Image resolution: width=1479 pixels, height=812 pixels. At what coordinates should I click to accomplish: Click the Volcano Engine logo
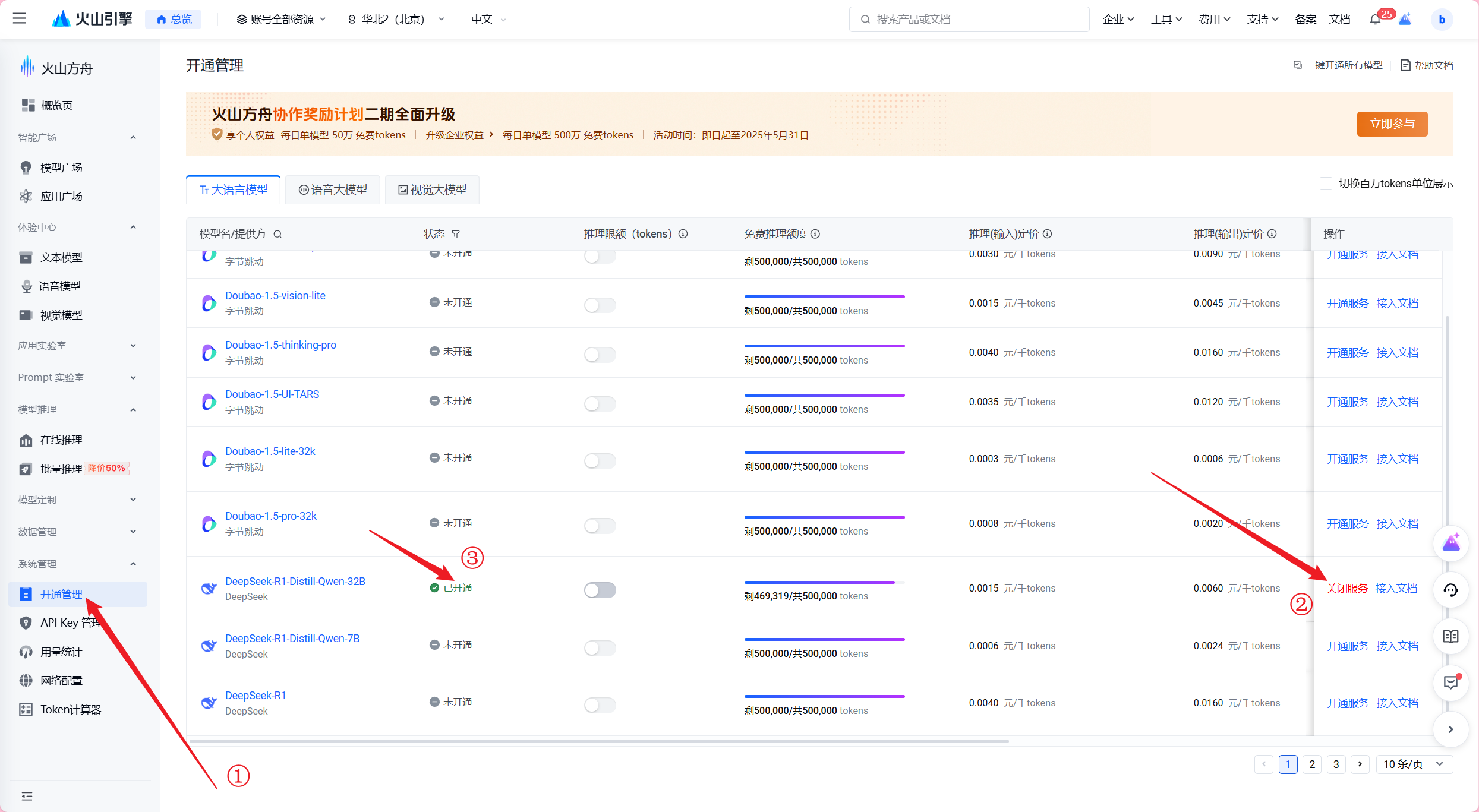coord(92,19)
